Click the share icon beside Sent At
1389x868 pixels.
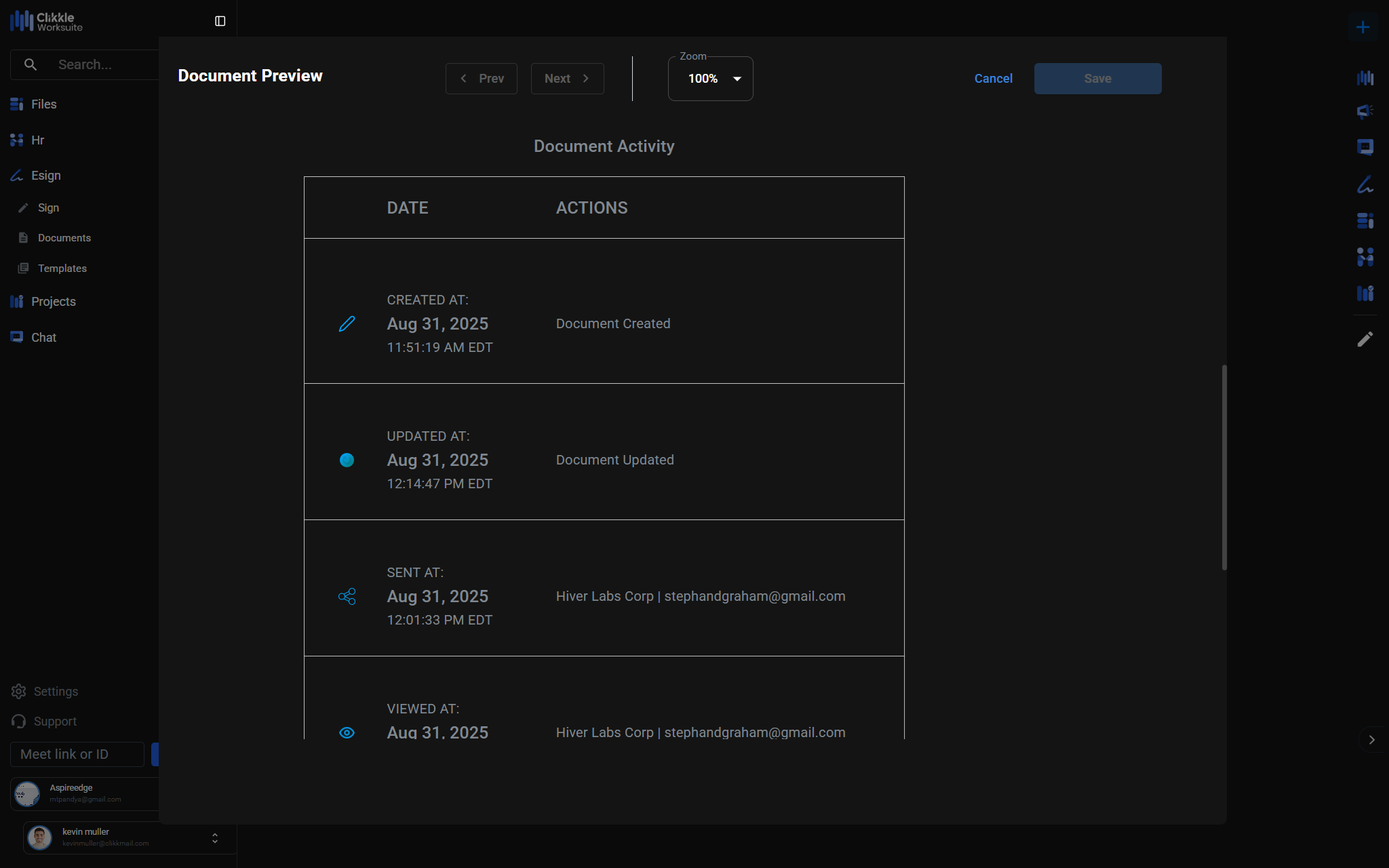coord(347,596)
